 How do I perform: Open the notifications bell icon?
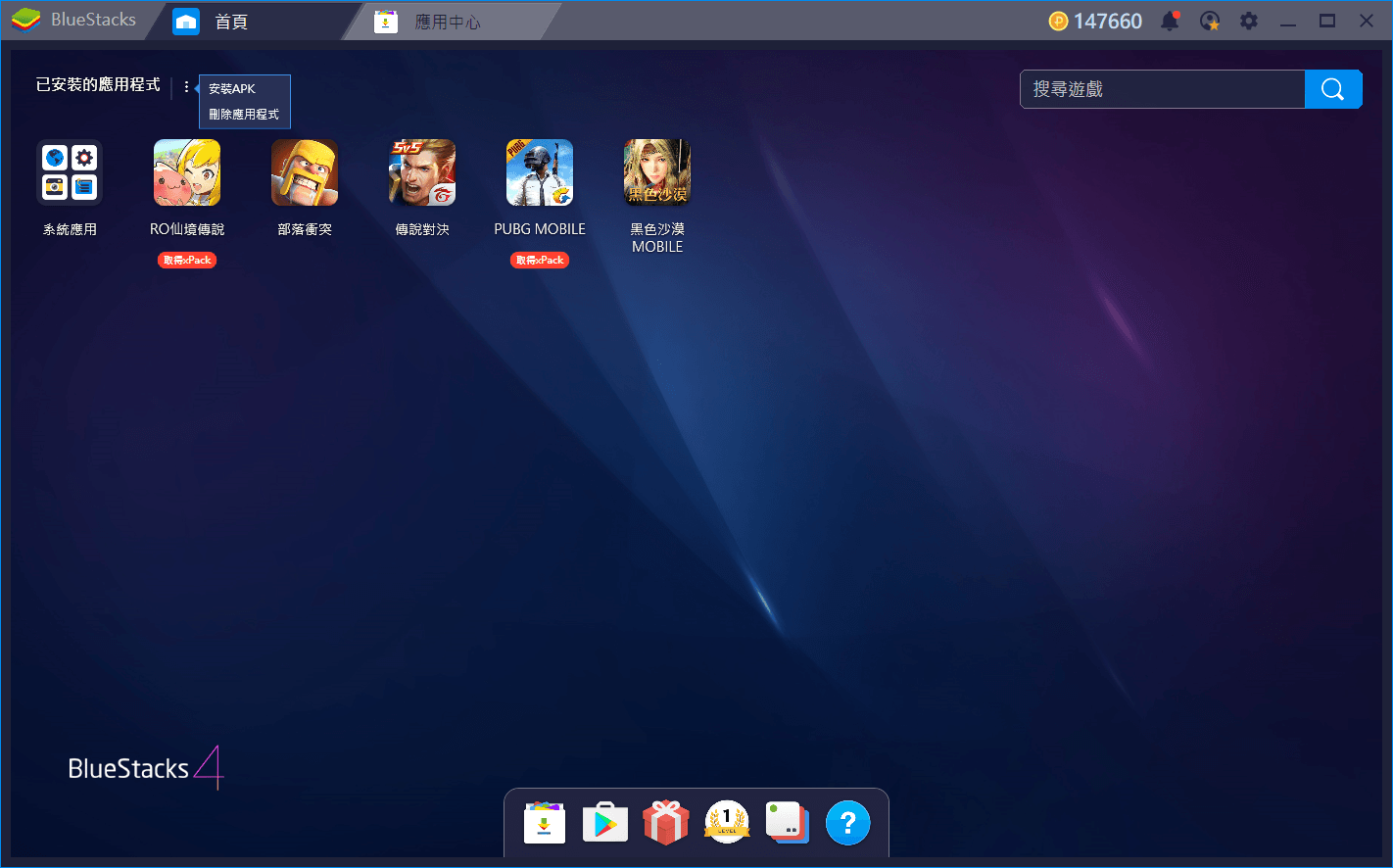[1170, 21]
